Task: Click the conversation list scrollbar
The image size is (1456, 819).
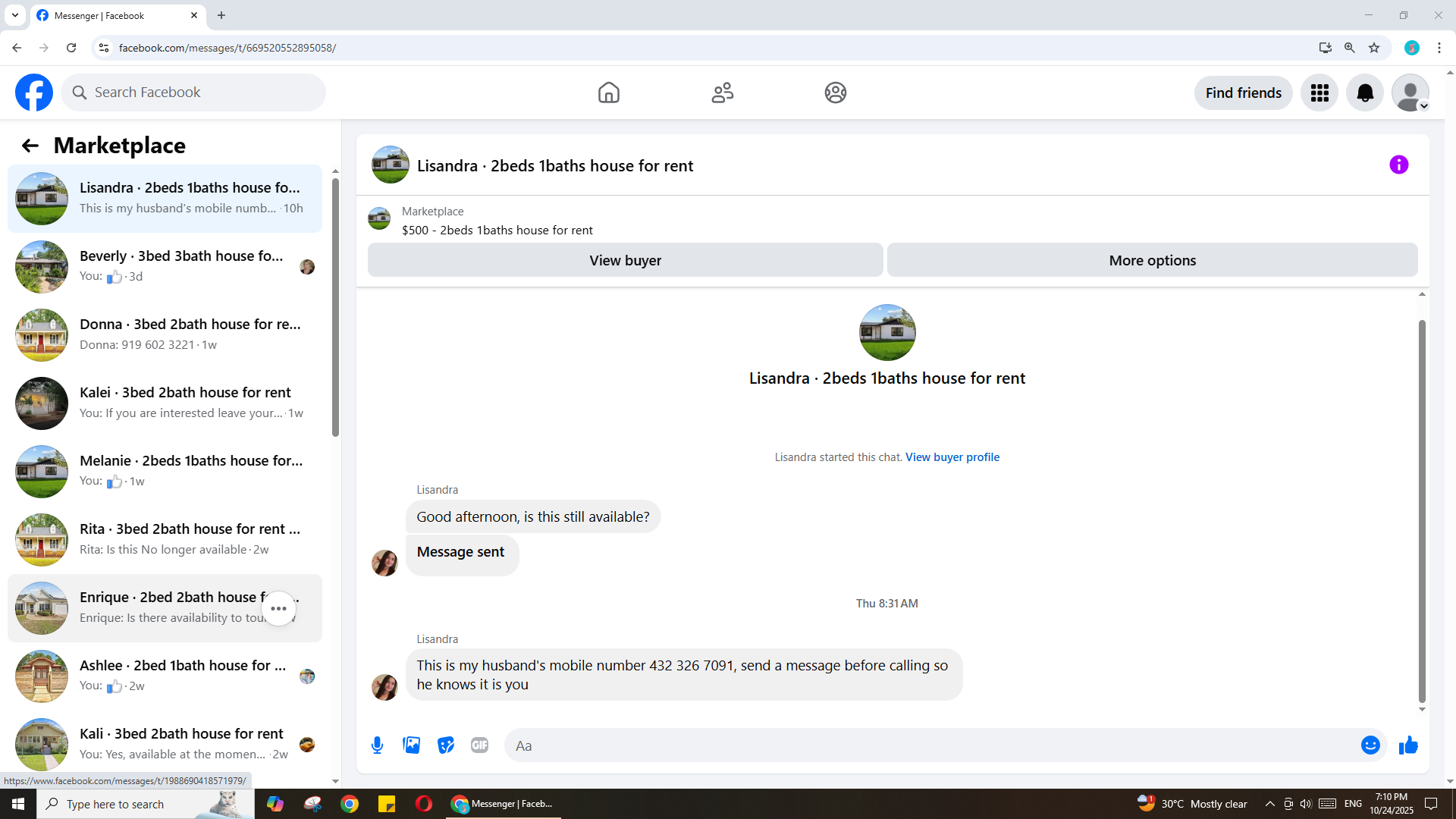Action: [335, 307]
